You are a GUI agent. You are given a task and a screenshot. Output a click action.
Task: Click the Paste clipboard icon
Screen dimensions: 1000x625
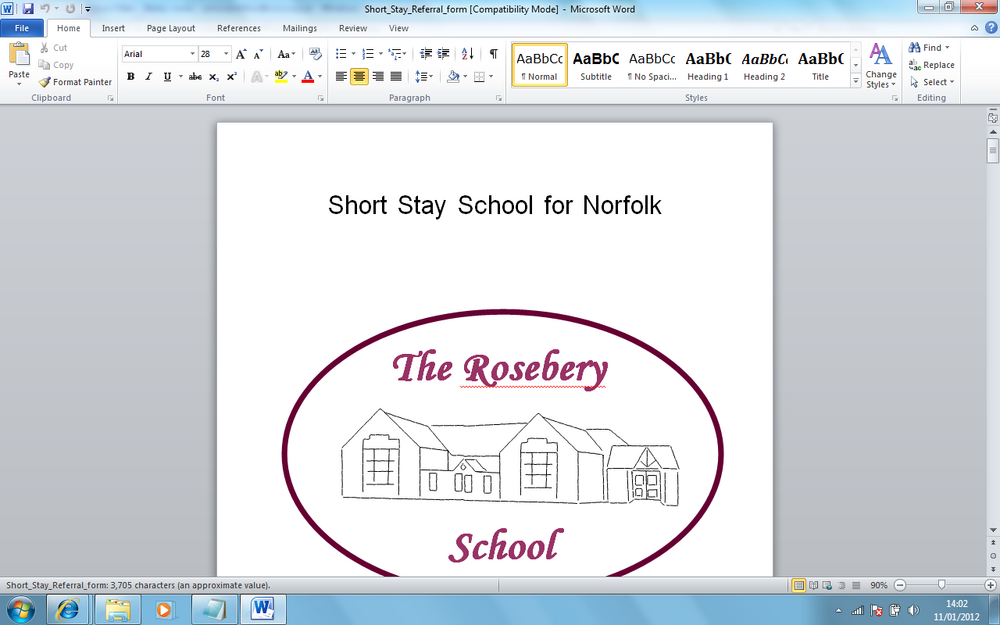click(18, 55)
